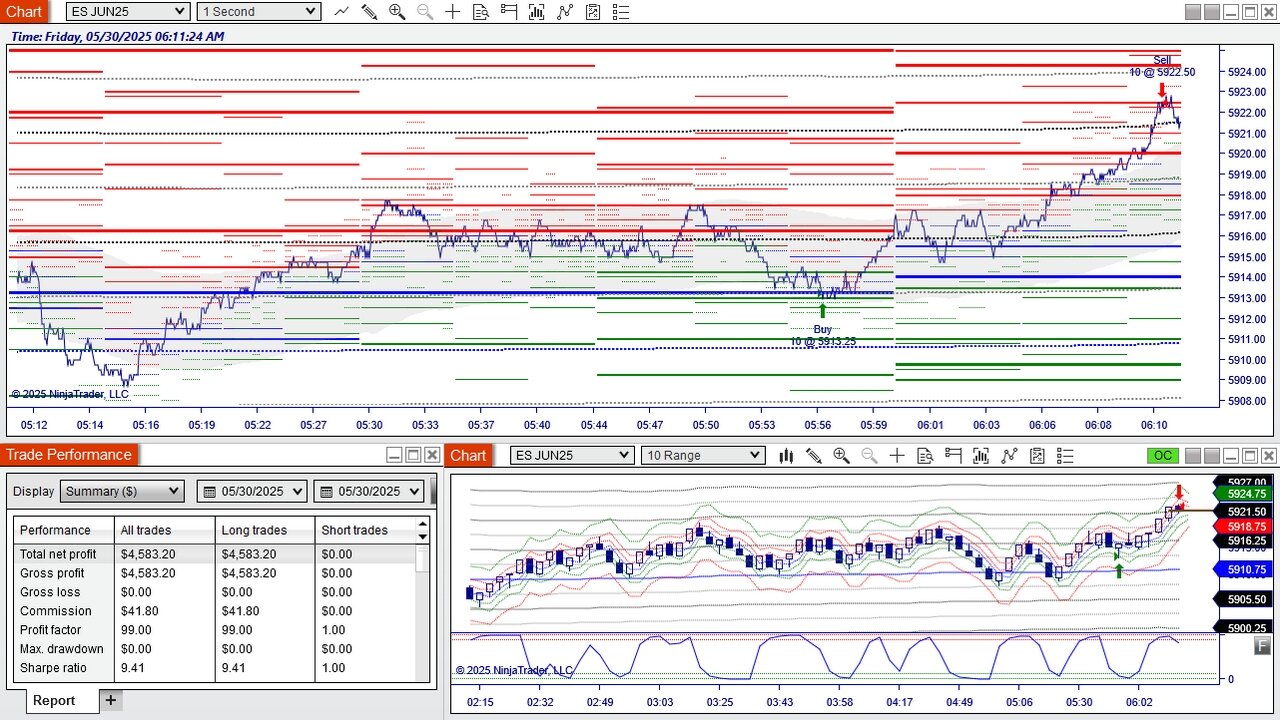
Task: Open the Display Summary ($) dropdown
Action: [x=122, y=491]
